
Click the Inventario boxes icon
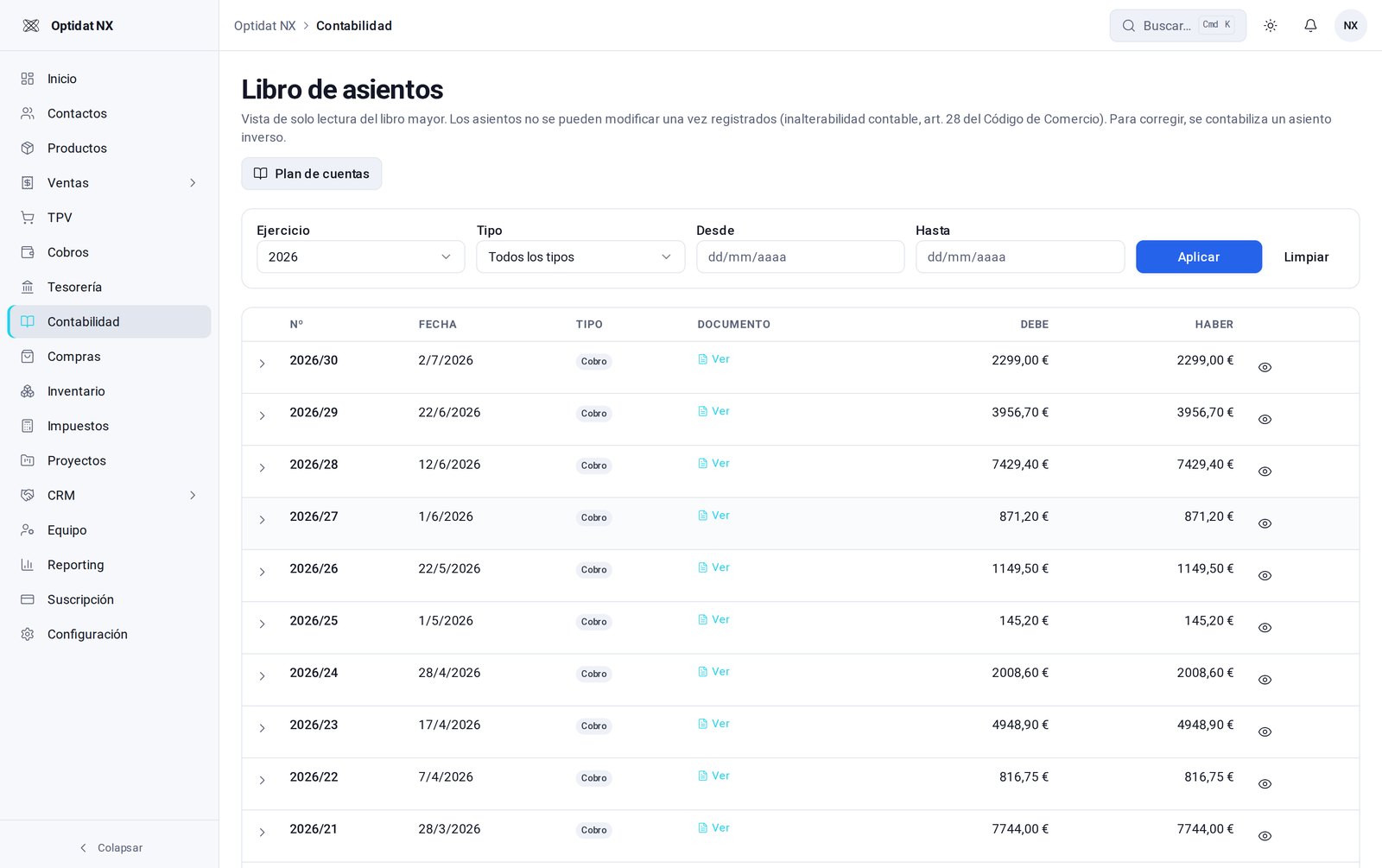click(28, 391)
